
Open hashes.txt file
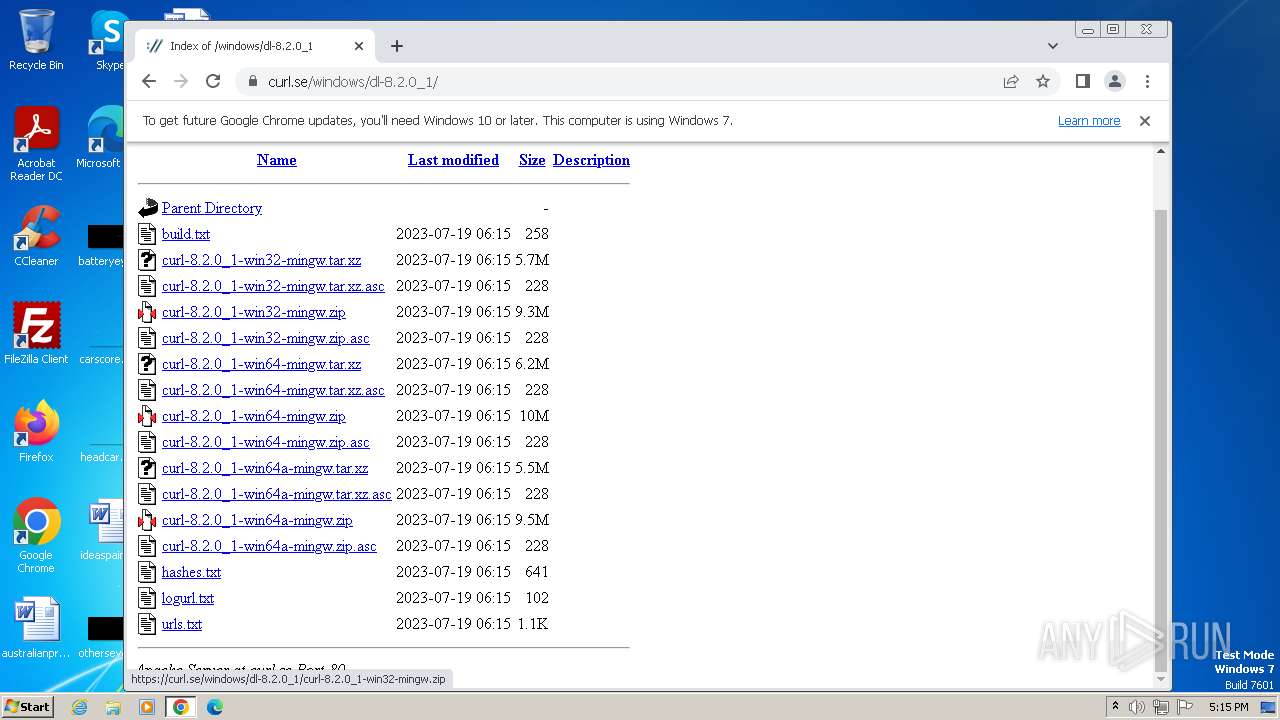(191, 572)
